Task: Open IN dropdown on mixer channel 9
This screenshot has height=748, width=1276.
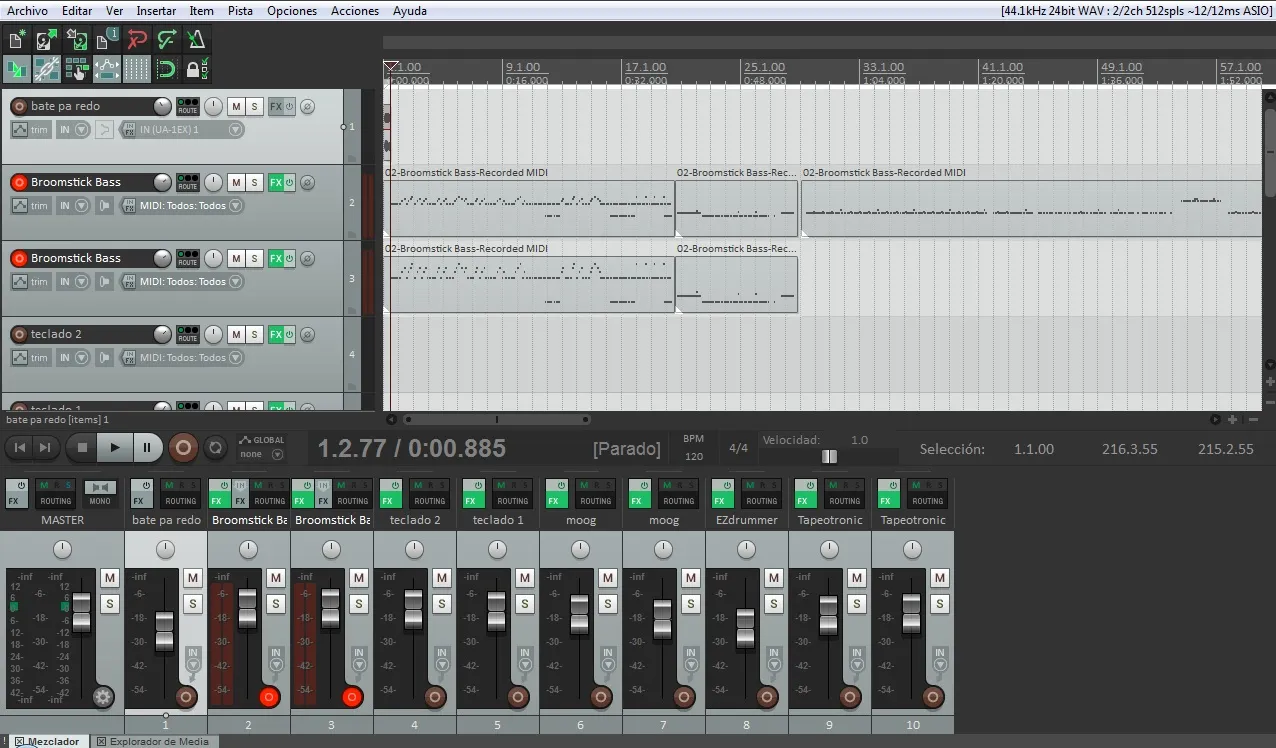Action: tap(857, 658)
